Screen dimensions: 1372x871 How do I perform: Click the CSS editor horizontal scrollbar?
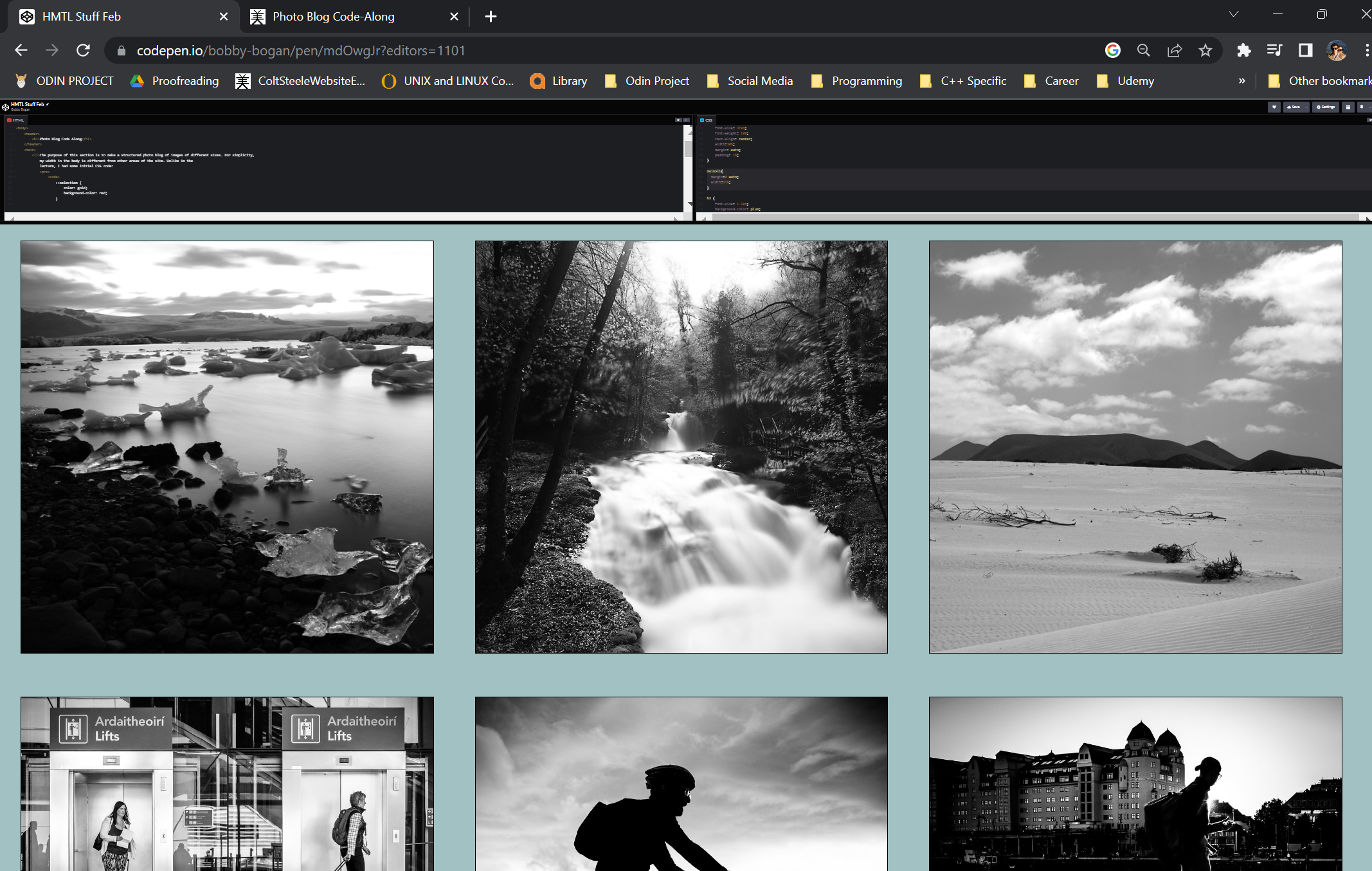click(1034, 218)
